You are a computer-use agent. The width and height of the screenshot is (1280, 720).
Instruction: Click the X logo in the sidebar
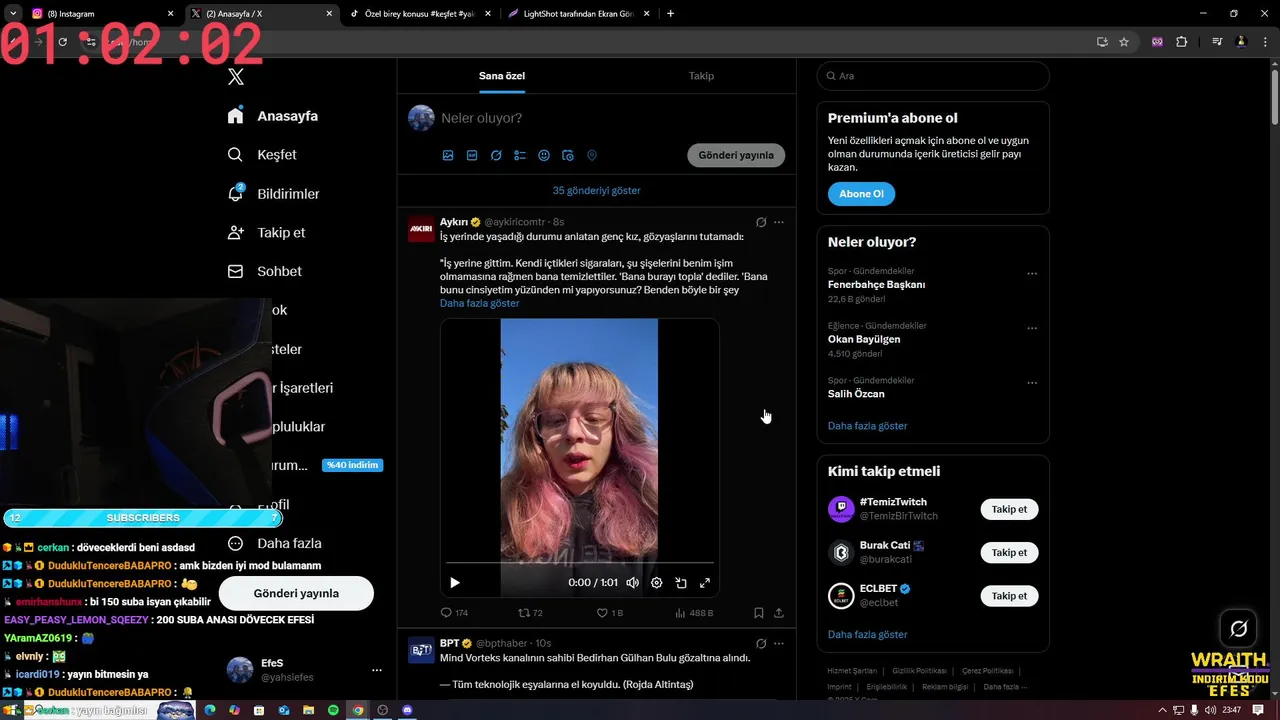236,77
